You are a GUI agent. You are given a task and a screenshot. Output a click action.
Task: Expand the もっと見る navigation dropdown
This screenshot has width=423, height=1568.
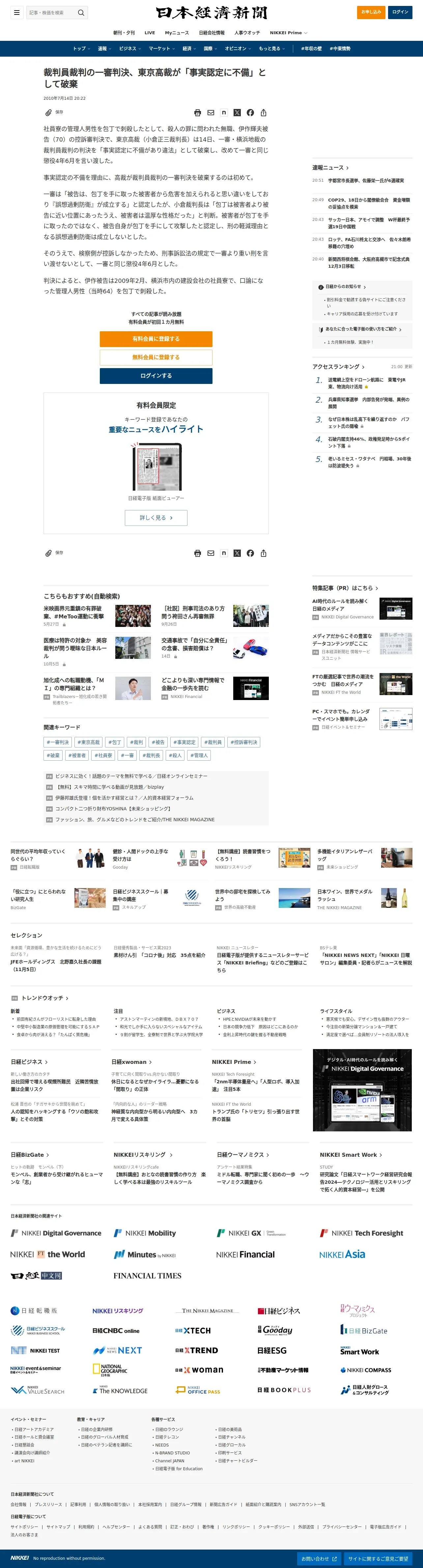tap(271, 49)
